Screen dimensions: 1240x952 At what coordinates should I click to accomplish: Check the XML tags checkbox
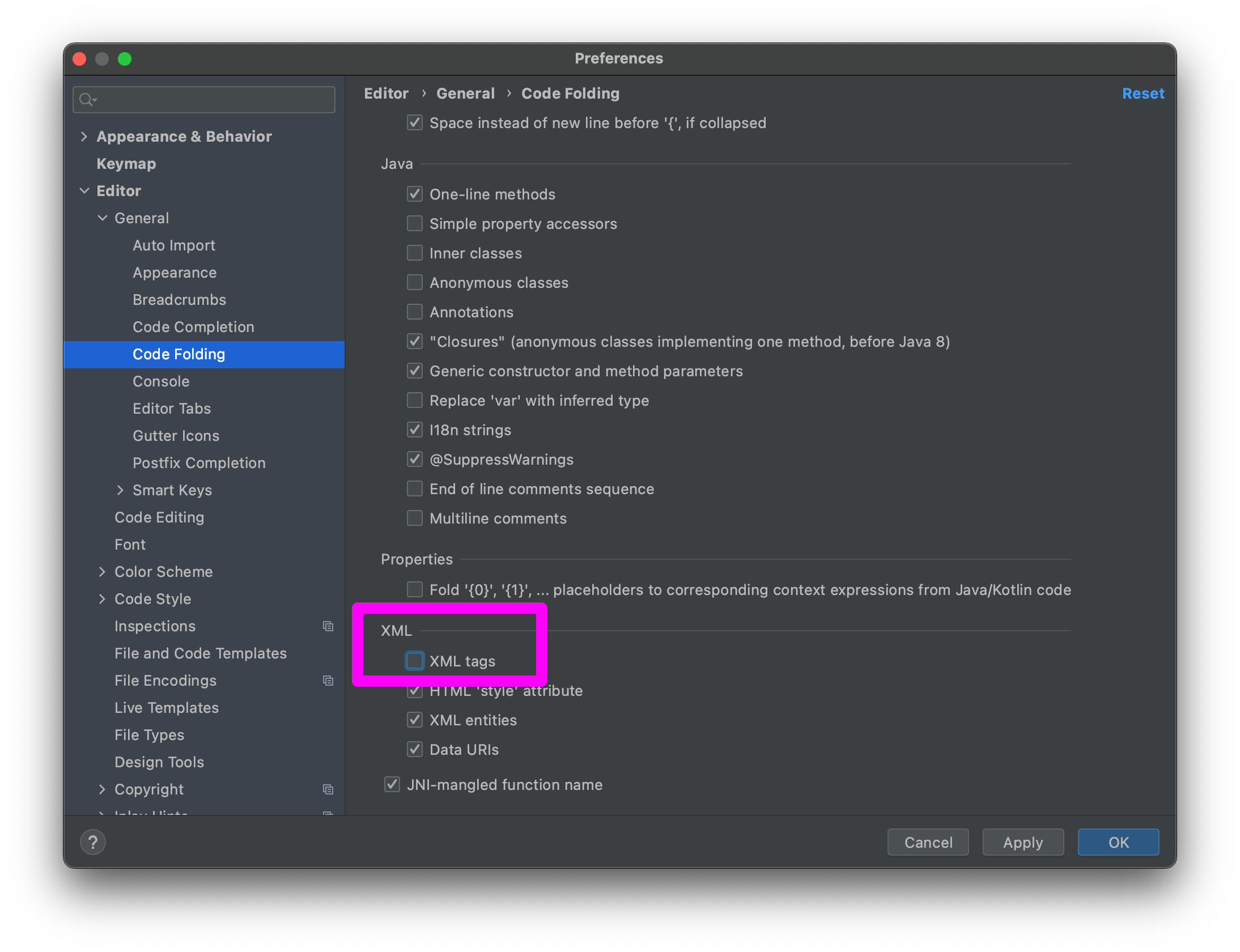[x=415, y=661]
